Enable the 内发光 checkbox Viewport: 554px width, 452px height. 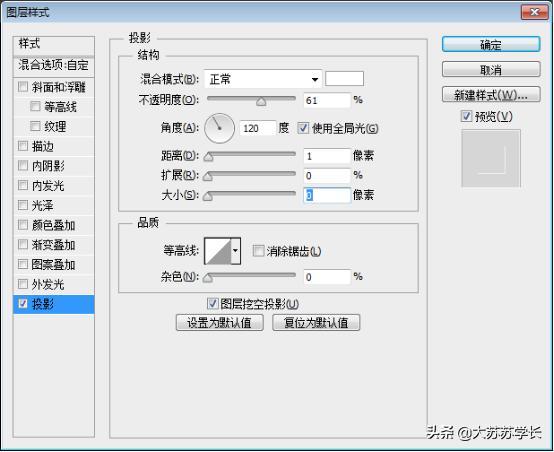[23, 185]
